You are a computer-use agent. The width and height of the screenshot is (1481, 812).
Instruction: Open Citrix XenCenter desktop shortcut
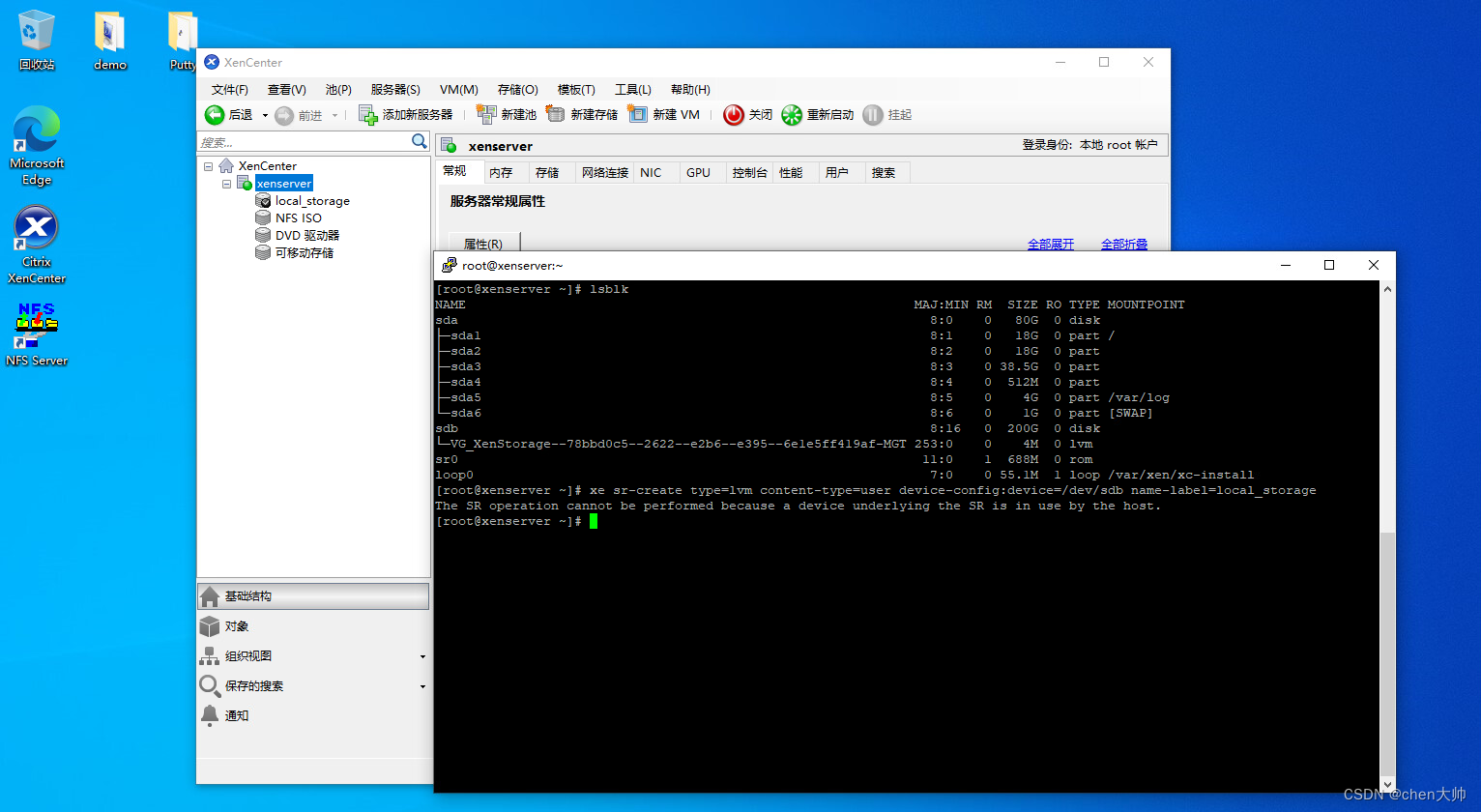tap(37, 245)
